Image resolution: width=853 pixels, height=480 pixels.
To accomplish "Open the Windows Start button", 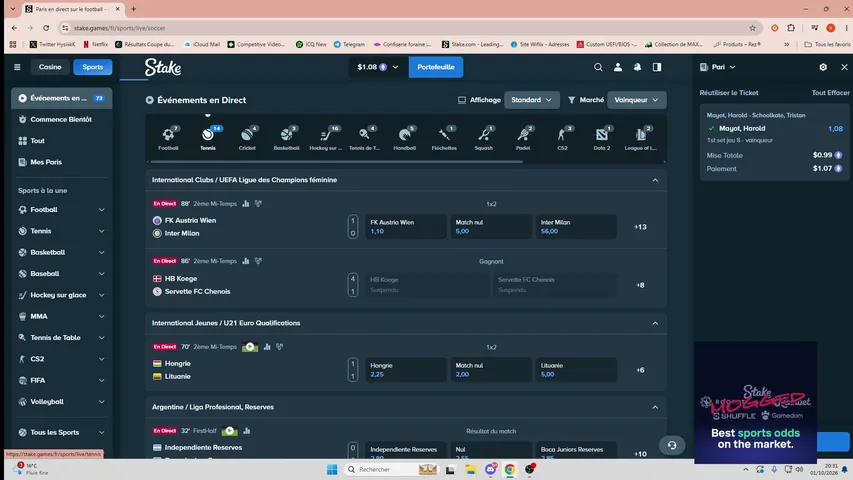I will pos(332,469).
